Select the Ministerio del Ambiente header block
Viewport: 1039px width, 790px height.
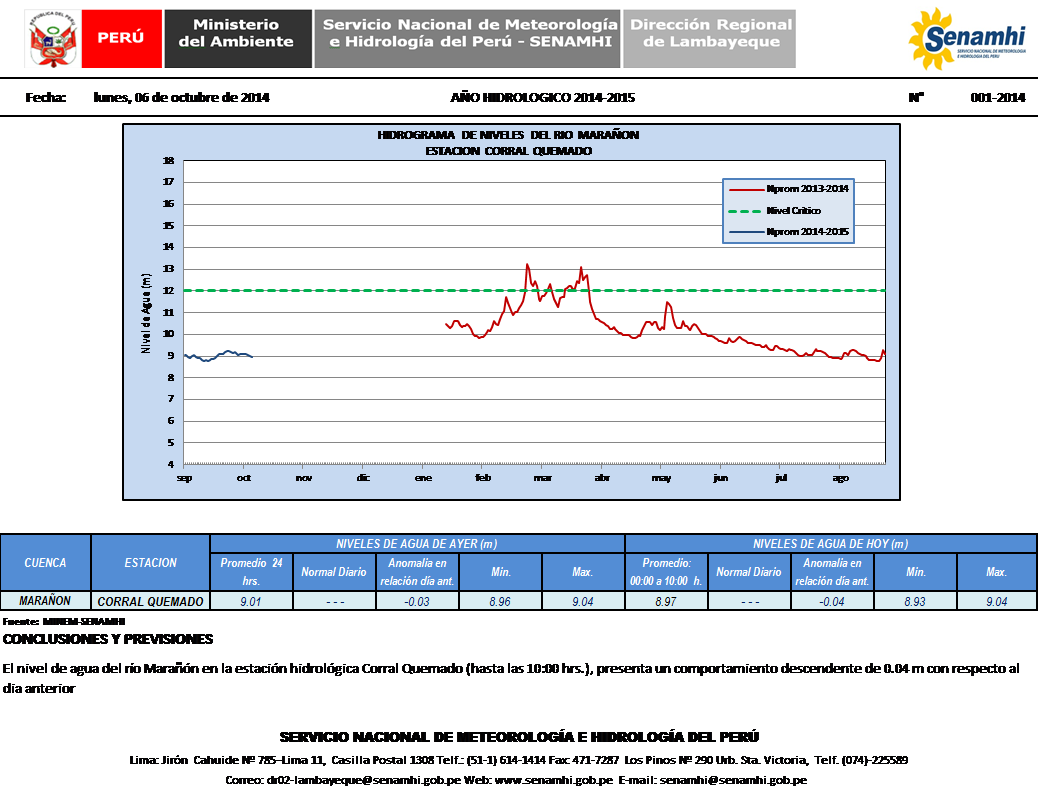[236, 39]
